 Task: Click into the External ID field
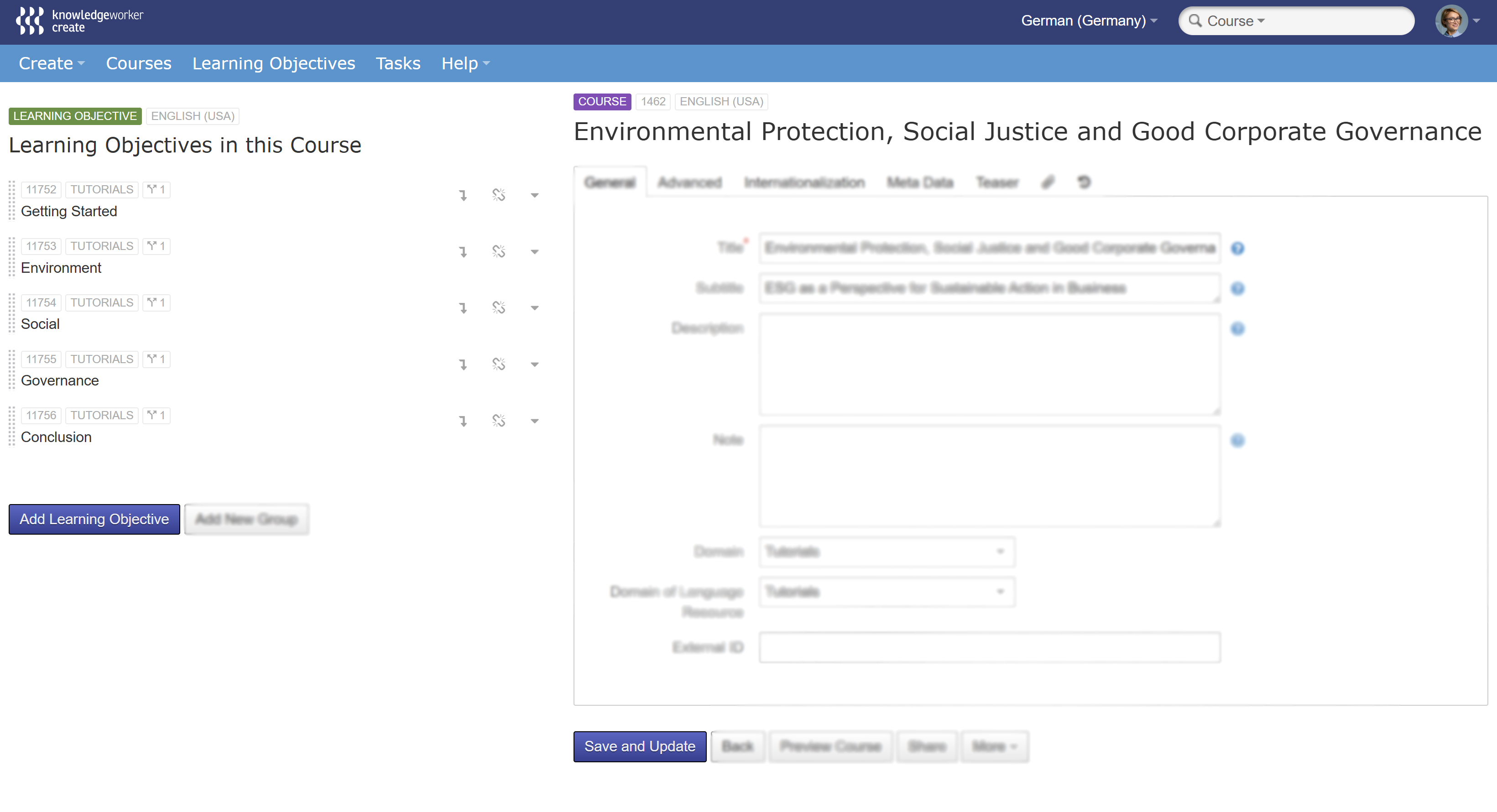click(x=989, y=647)
